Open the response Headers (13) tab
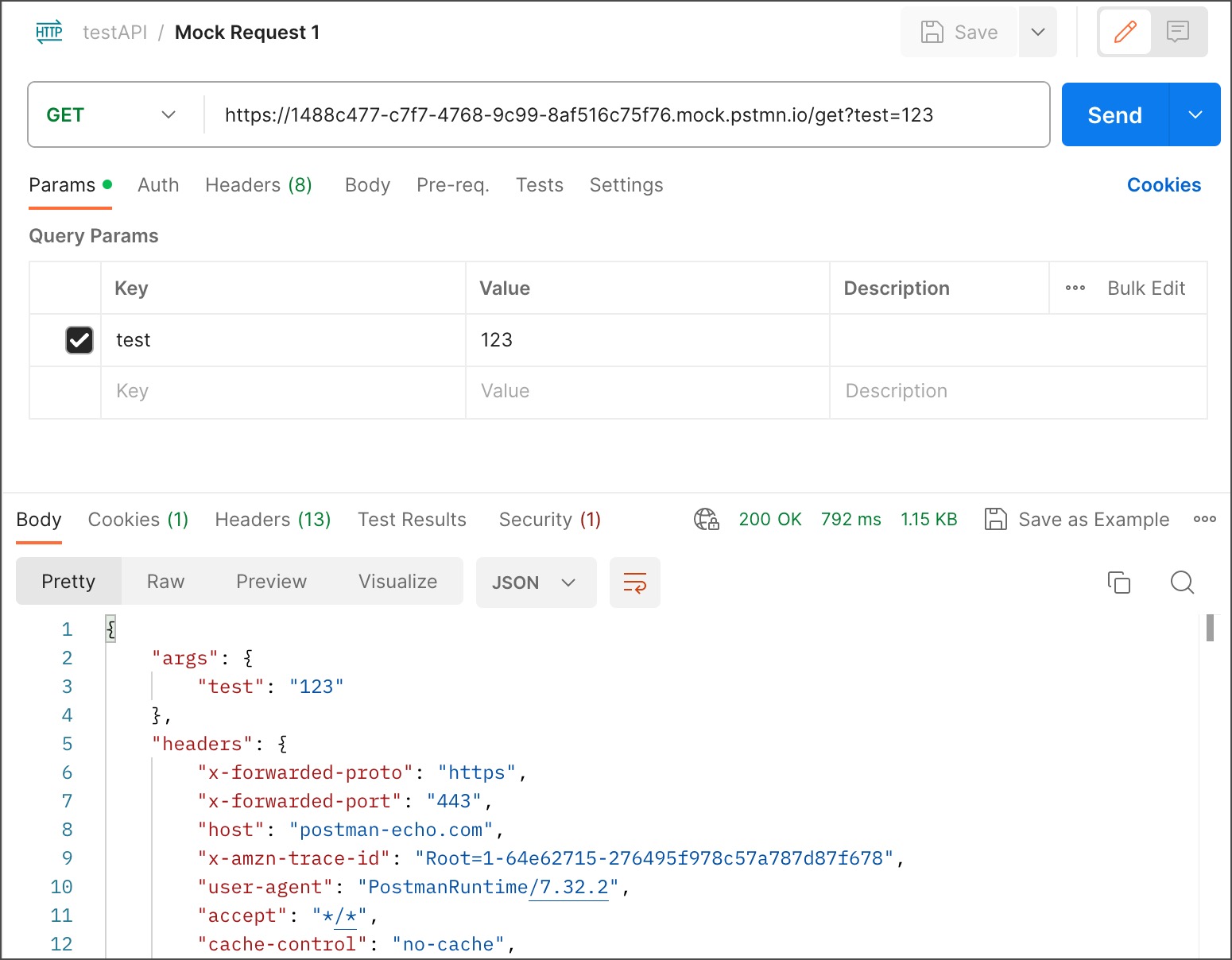Viewport: 1232px width, 960px height. coord(272,519)
